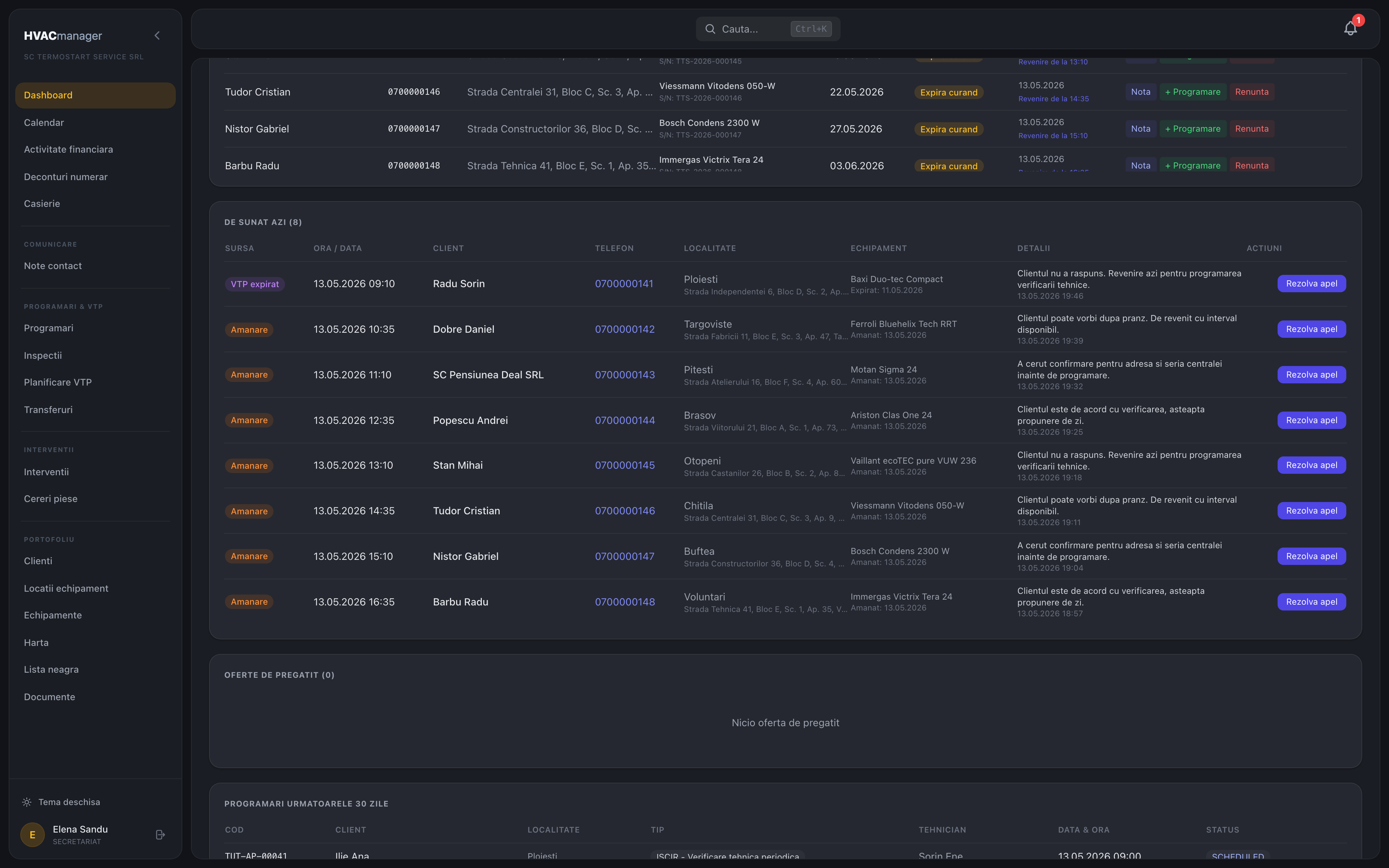Click the DE SUNAT AZI (8) heading

[x=263, y=222]
